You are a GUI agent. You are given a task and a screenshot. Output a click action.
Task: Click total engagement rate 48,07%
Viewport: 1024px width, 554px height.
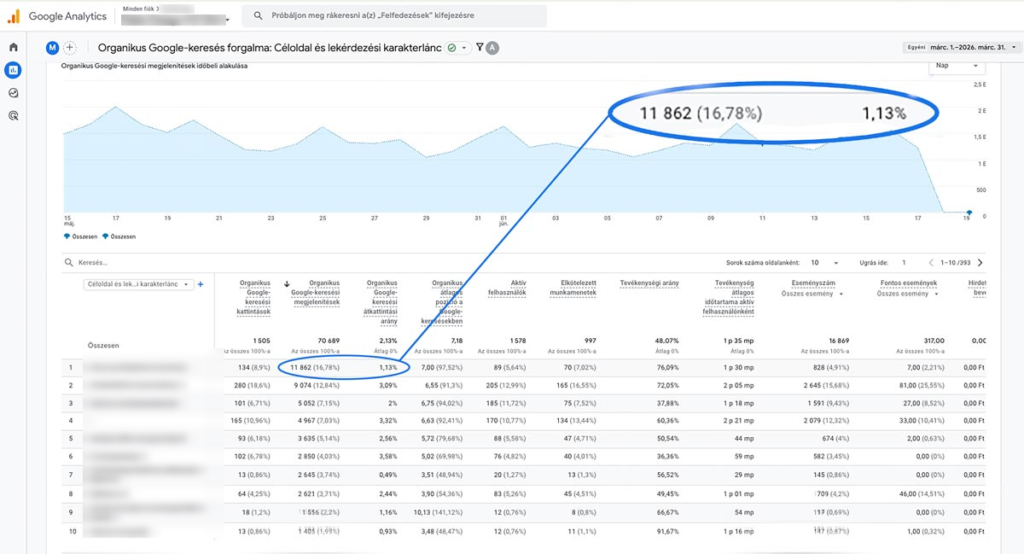click(667, 340)
